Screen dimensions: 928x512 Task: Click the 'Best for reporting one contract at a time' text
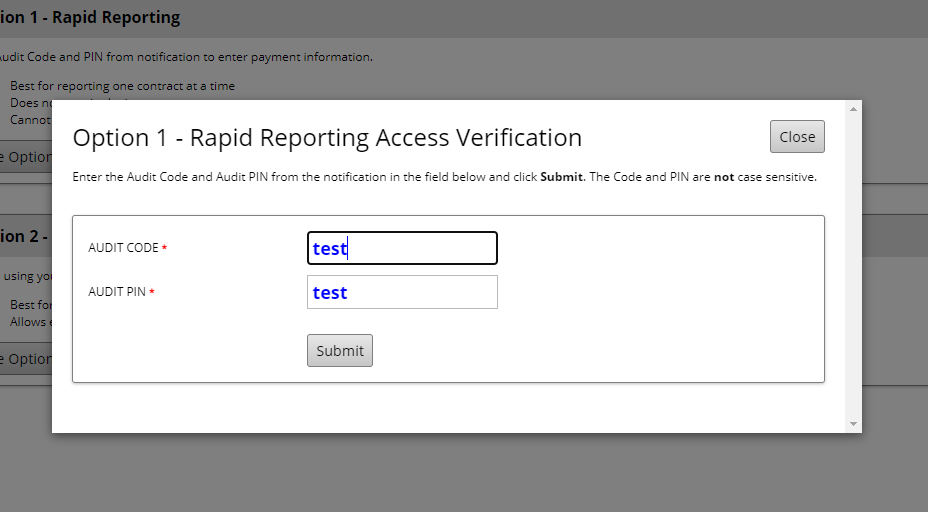pos(123,86)
